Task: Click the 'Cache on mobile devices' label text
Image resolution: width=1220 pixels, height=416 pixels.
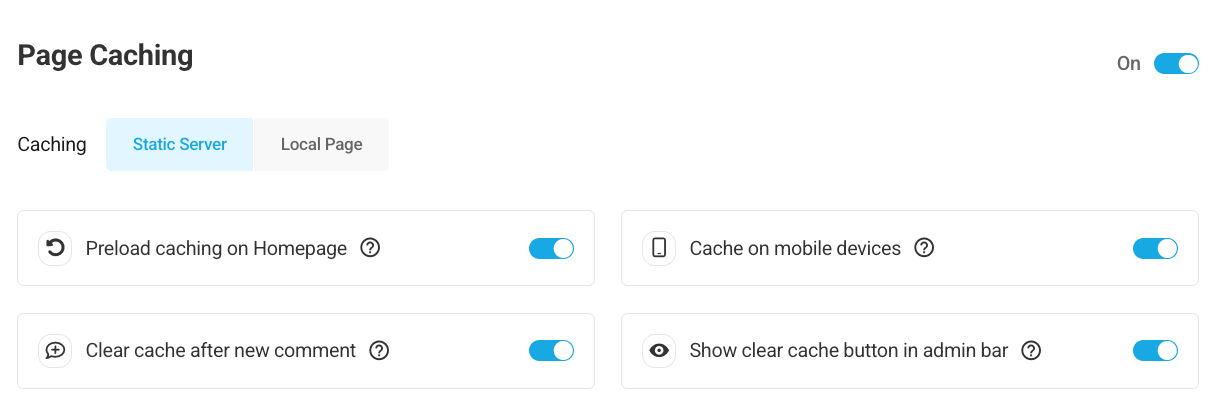Action: point(795,248)
